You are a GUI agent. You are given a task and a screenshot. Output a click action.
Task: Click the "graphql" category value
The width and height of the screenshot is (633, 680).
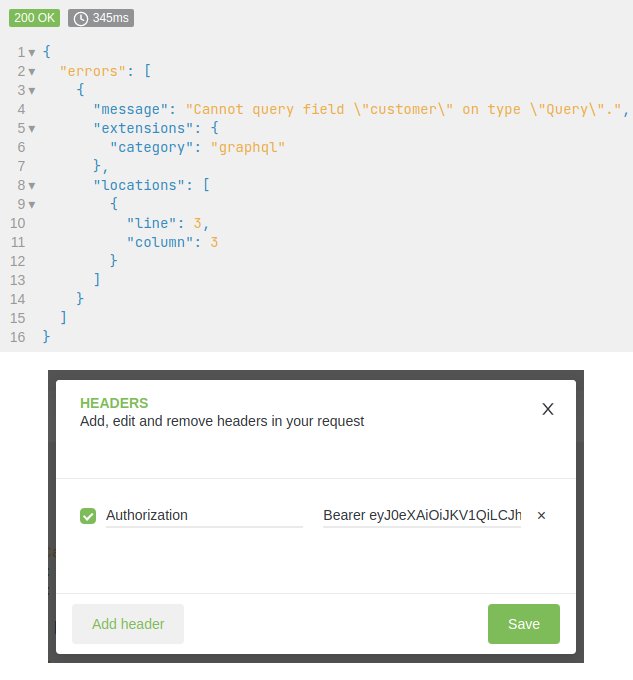click(x=247, y=147)
